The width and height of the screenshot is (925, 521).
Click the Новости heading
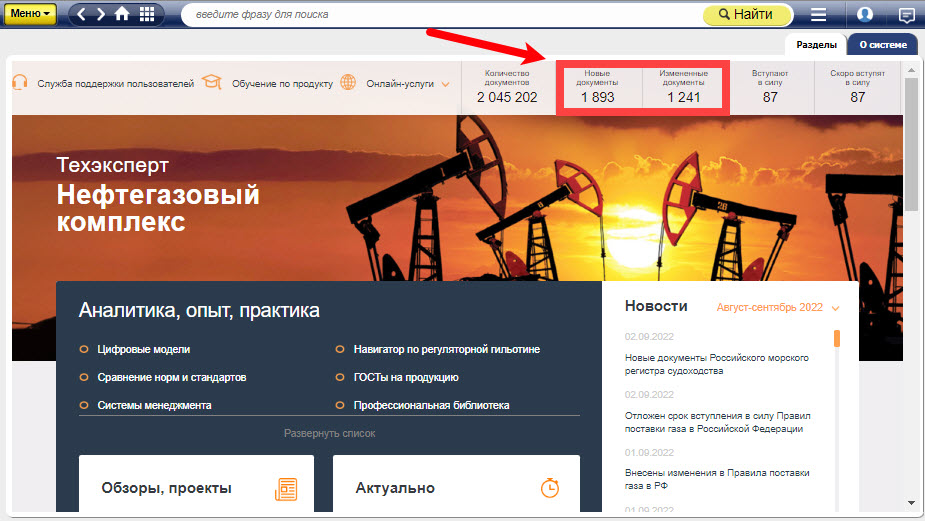(x=656, y=306)
